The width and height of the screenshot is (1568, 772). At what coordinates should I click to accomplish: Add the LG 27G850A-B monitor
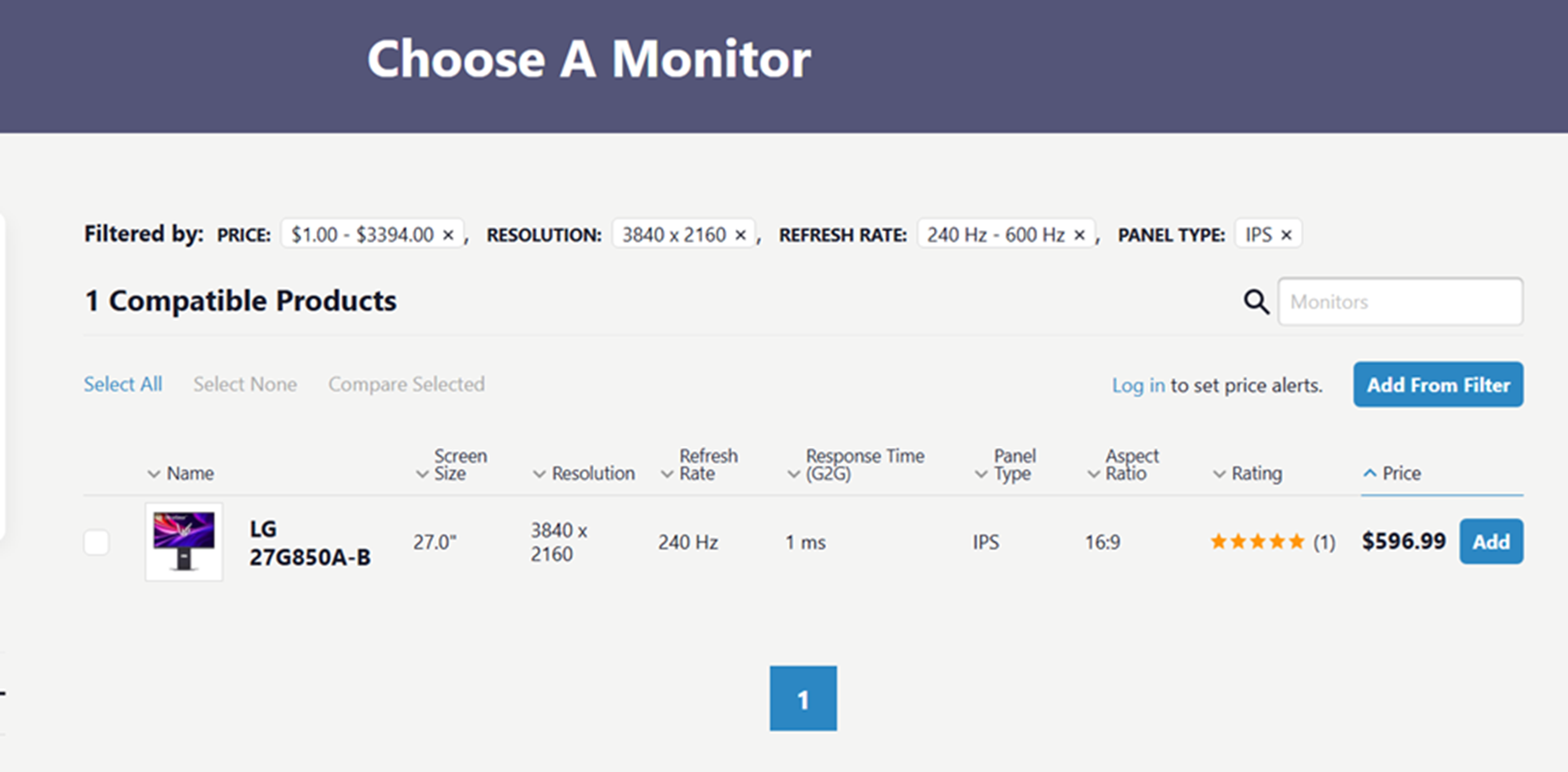click(1491, 541)
